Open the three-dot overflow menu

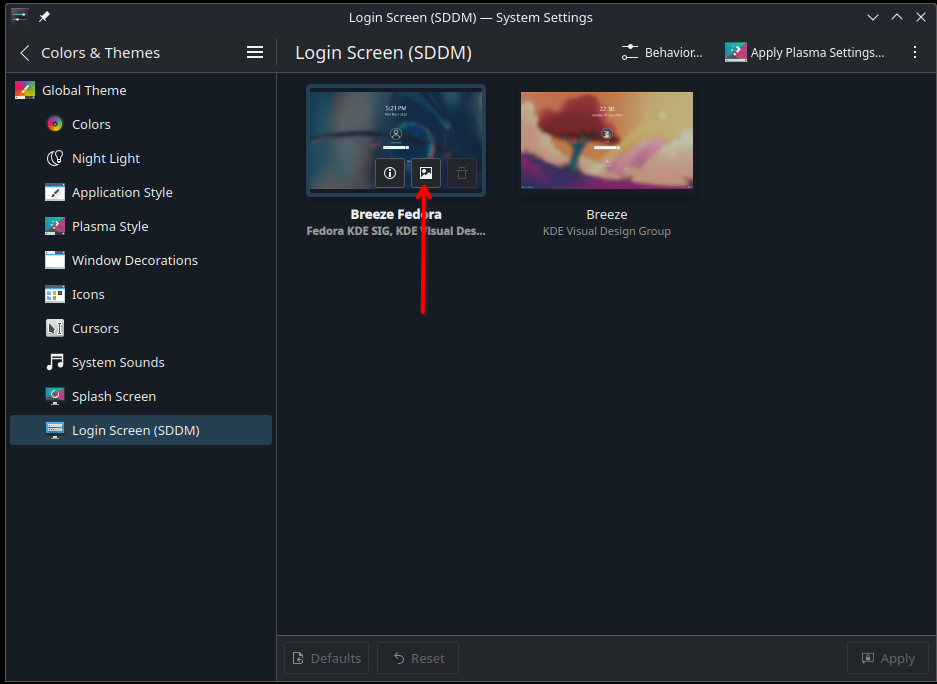tap(914, 53)
